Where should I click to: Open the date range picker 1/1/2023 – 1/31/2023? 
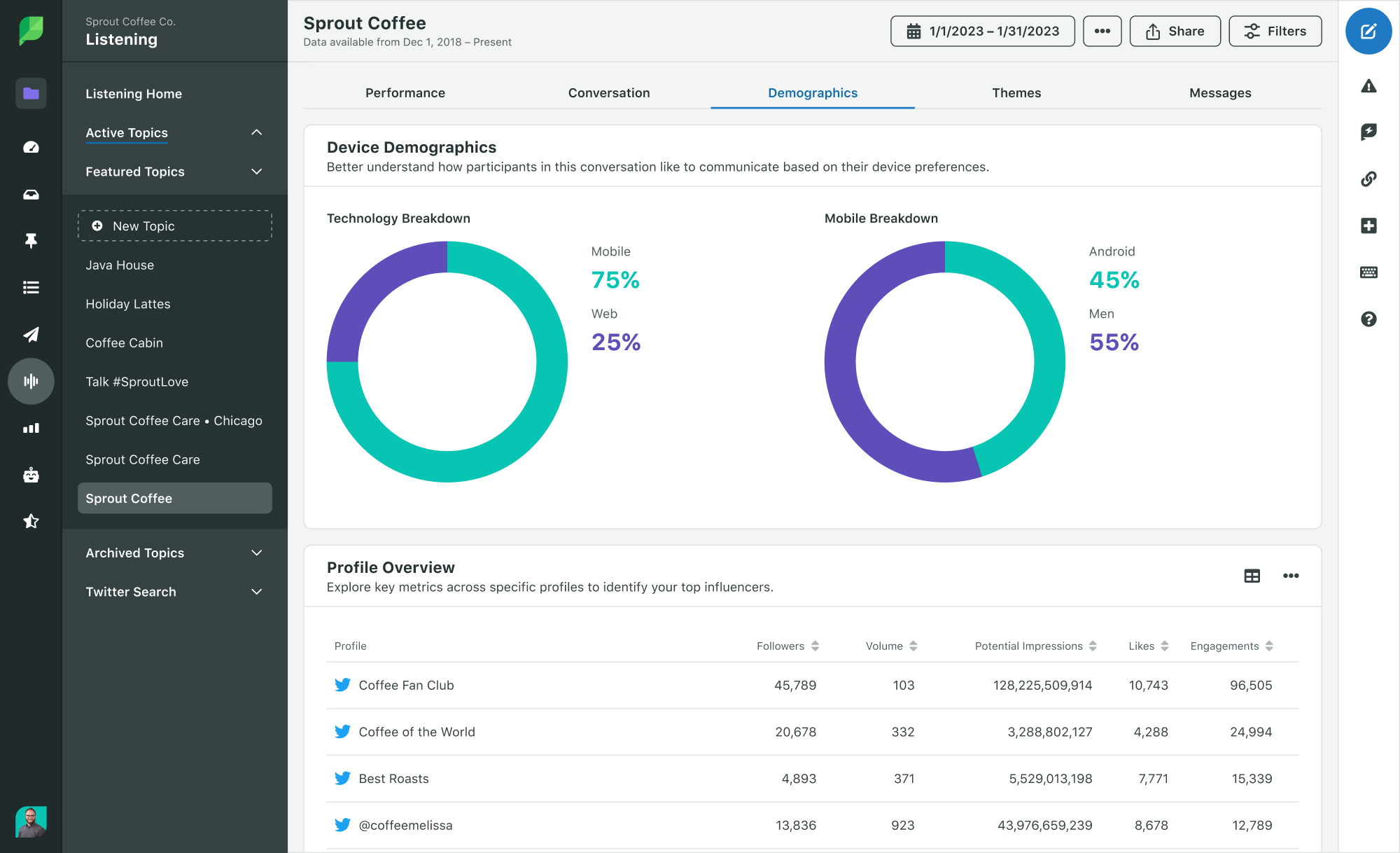click(982, 31)
